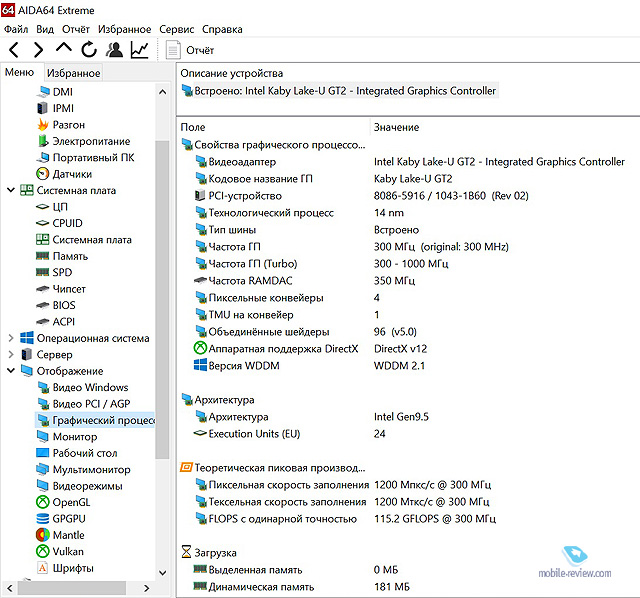640x598 pixels.
Task: Refresh the current page
Action: point(89,50)
